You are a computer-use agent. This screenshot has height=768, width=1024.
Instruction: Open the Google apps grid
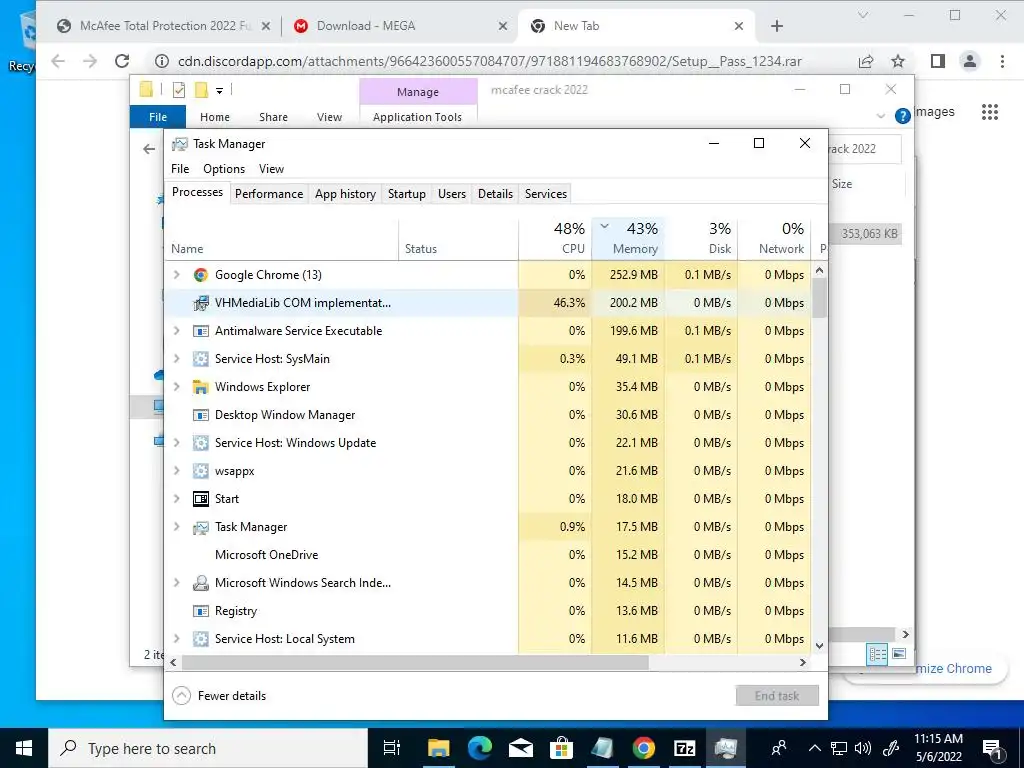pos(990,112)
